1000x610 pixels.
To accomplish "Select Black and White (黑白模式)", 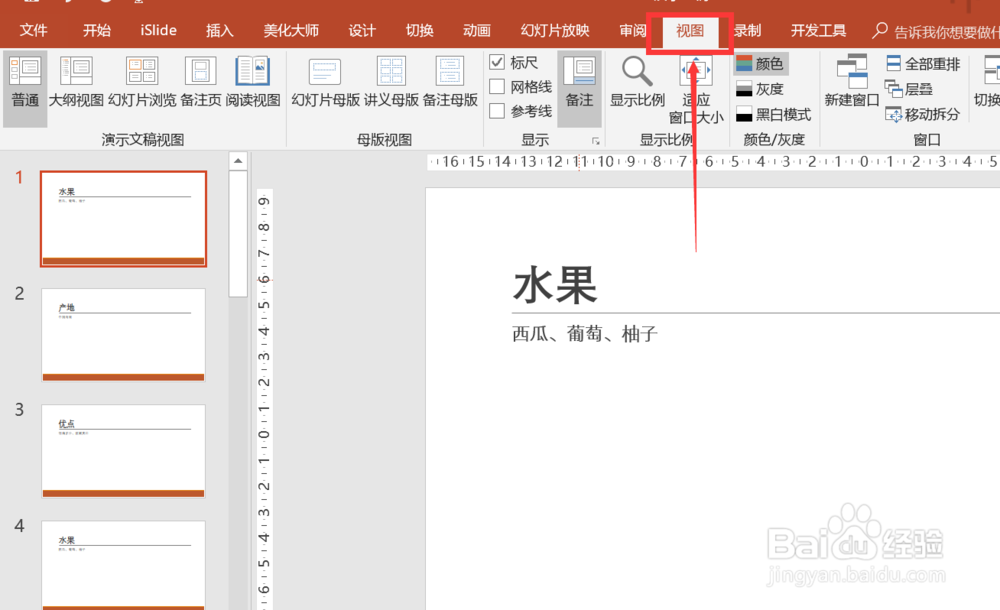I will click(x=773, y=115).
